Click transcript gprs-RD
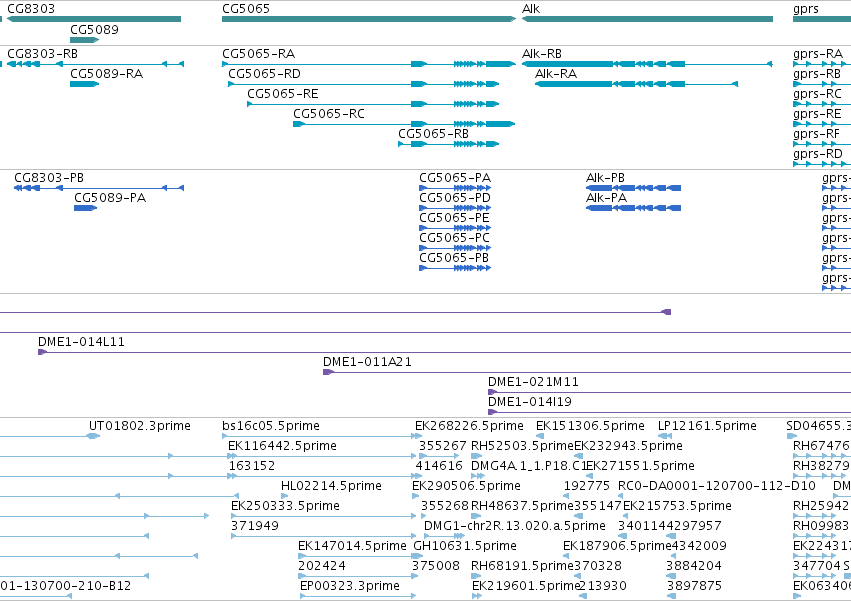This screenshot has height=601, width=851. [x=818, y=154]
